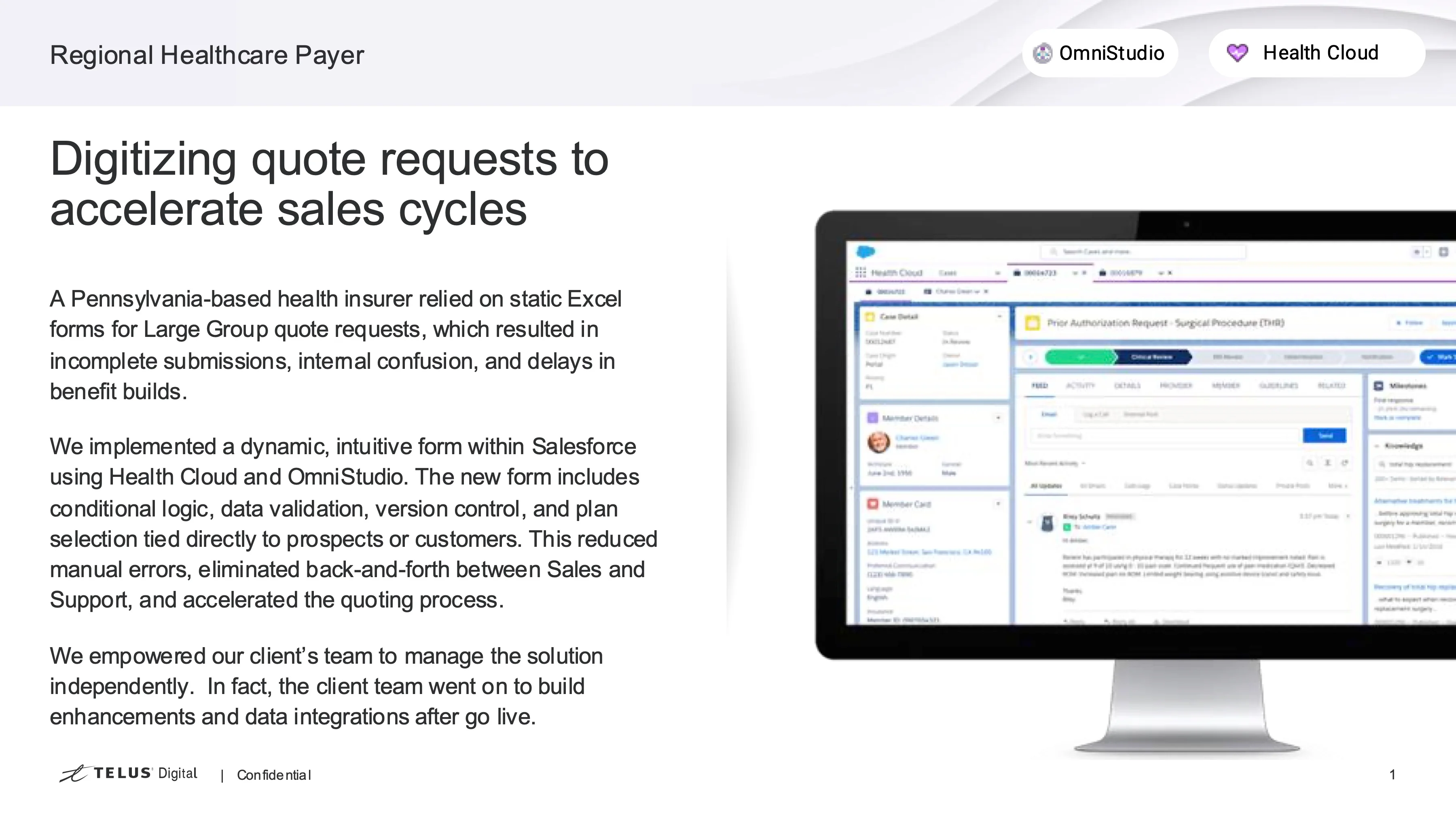Switch to the DETAILS tab
This screenshot has width=1456, height=819.
pyautogui.click(x=1127, y=385)
